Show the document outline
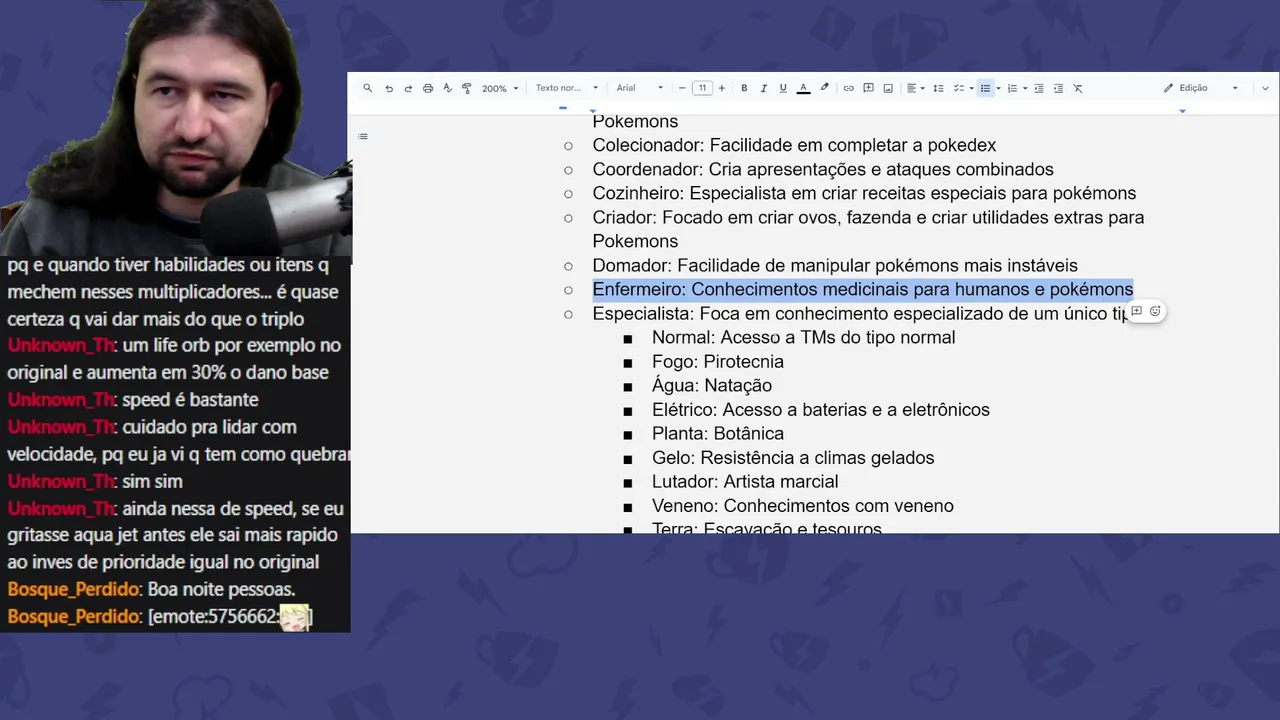 363,136
